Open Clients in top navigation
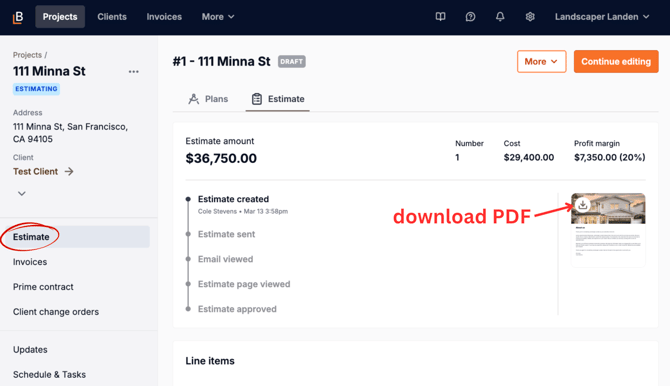The width and height of the screenshot is (670, 386). click(x=112, y=17)
